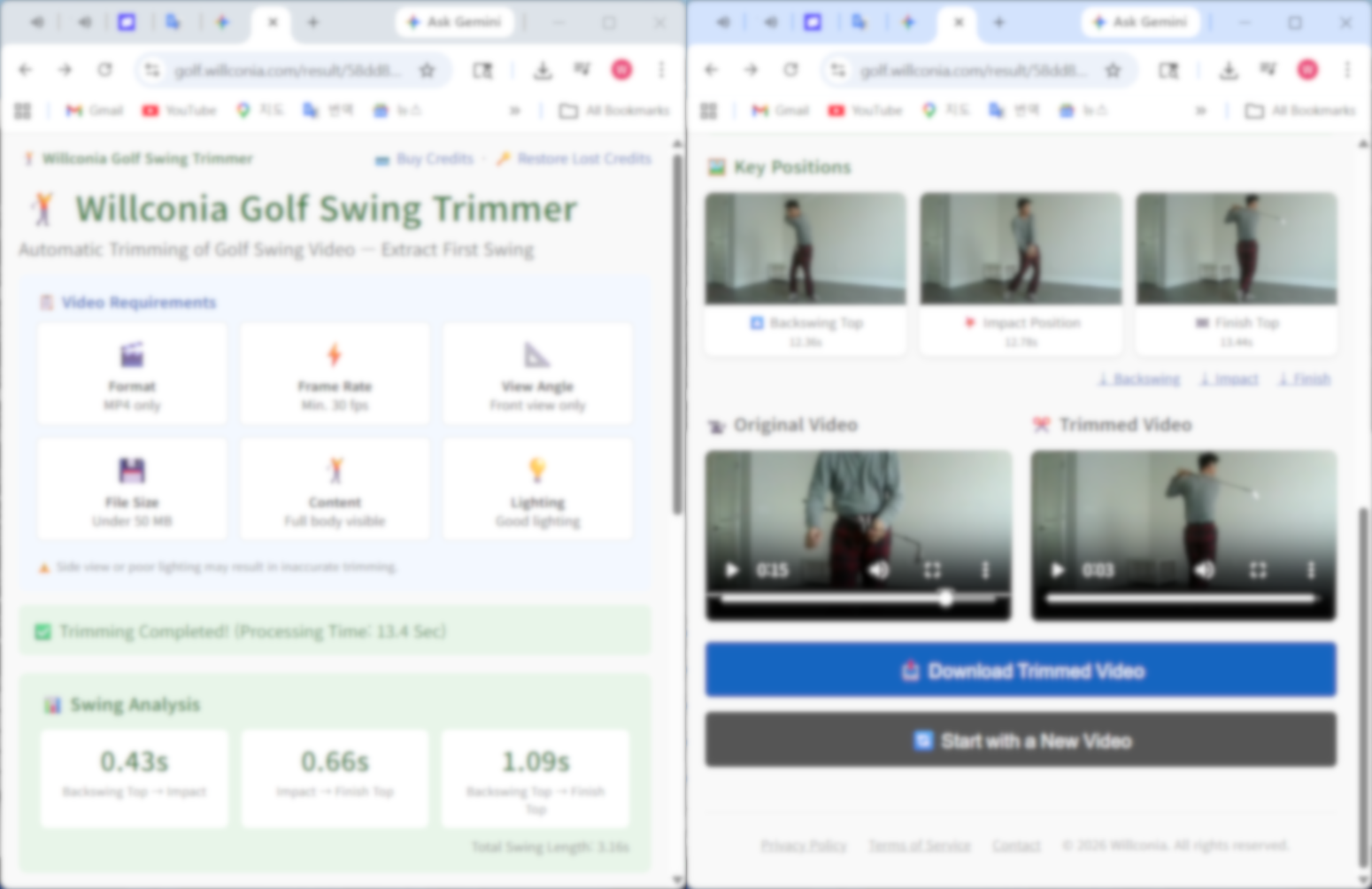Open Chrome three-dot menu in right window

click(x=1347, y=69)
